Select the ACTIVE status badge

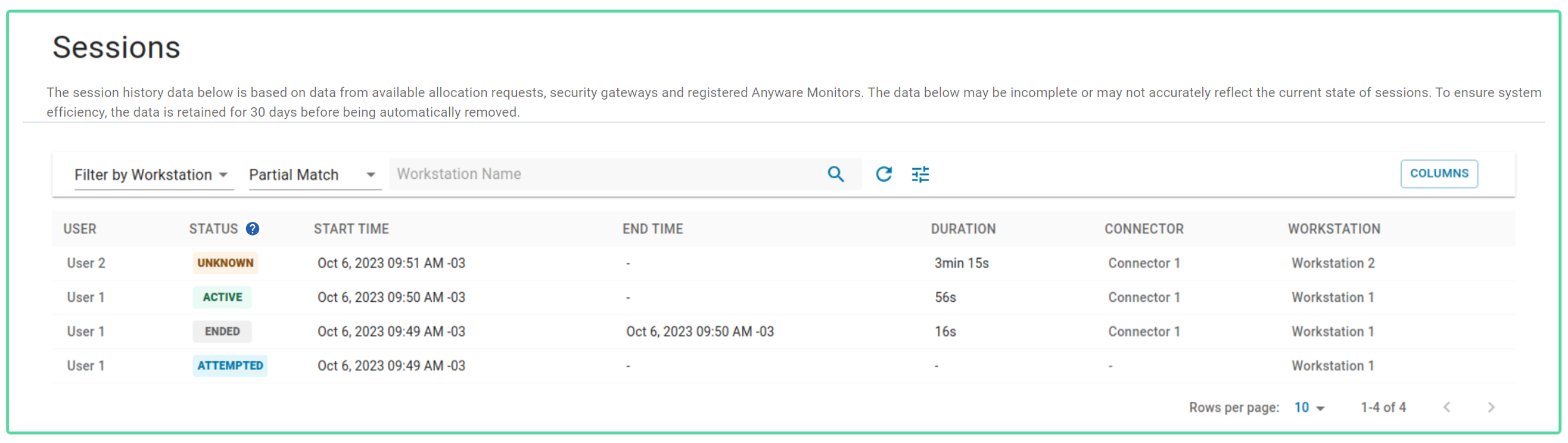222,298
